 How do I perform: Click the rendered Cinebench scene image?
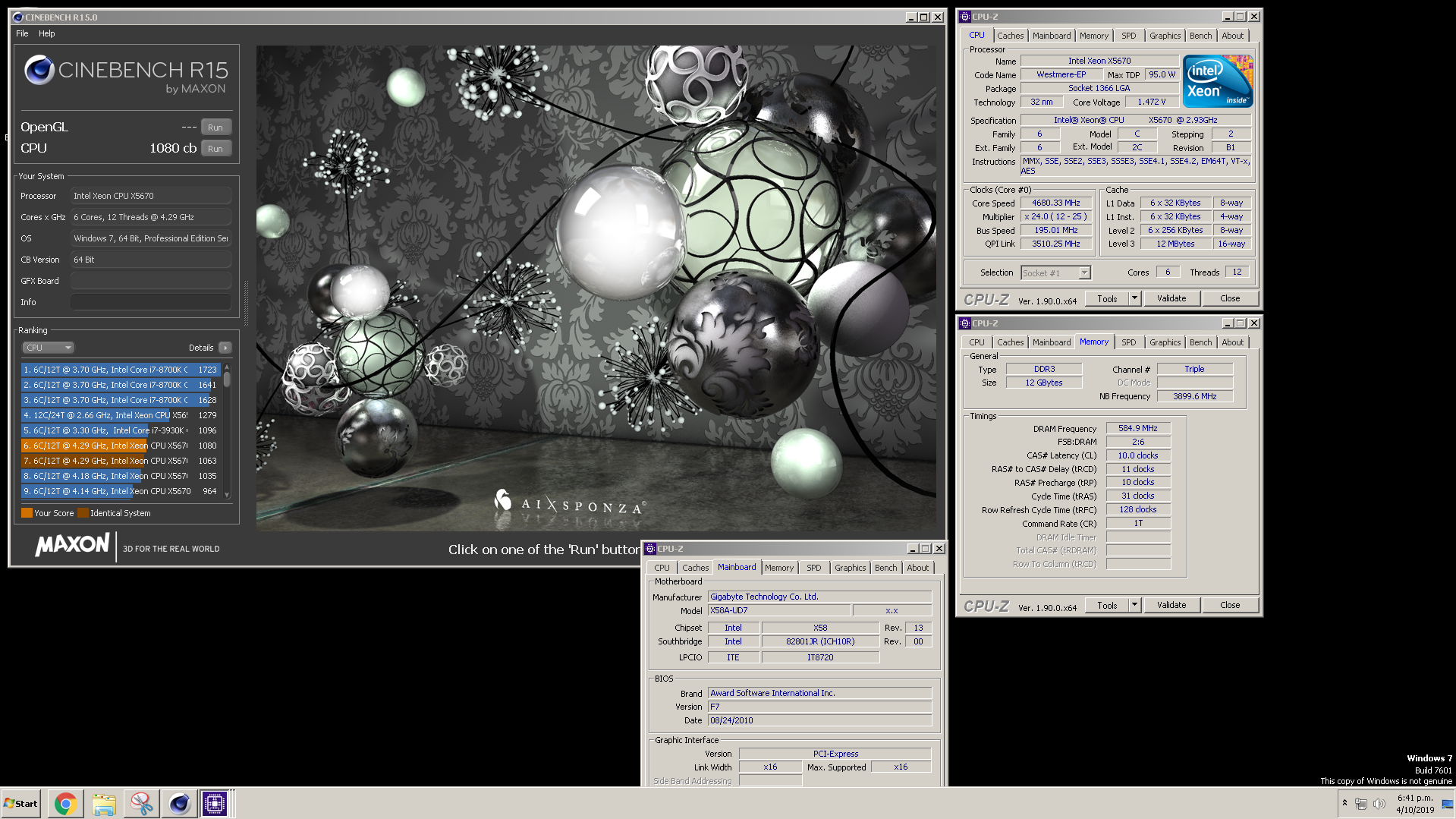pos(596,288)
